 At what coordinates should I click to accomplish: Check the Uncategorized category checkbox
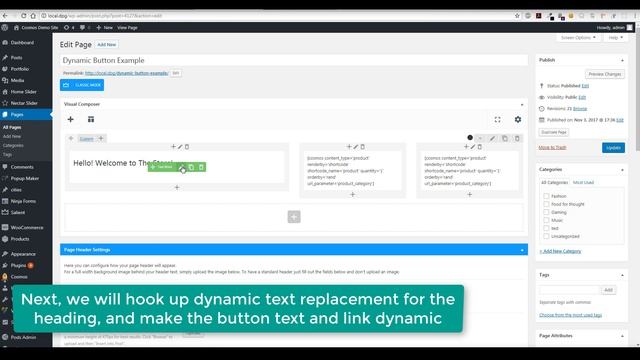546,236
